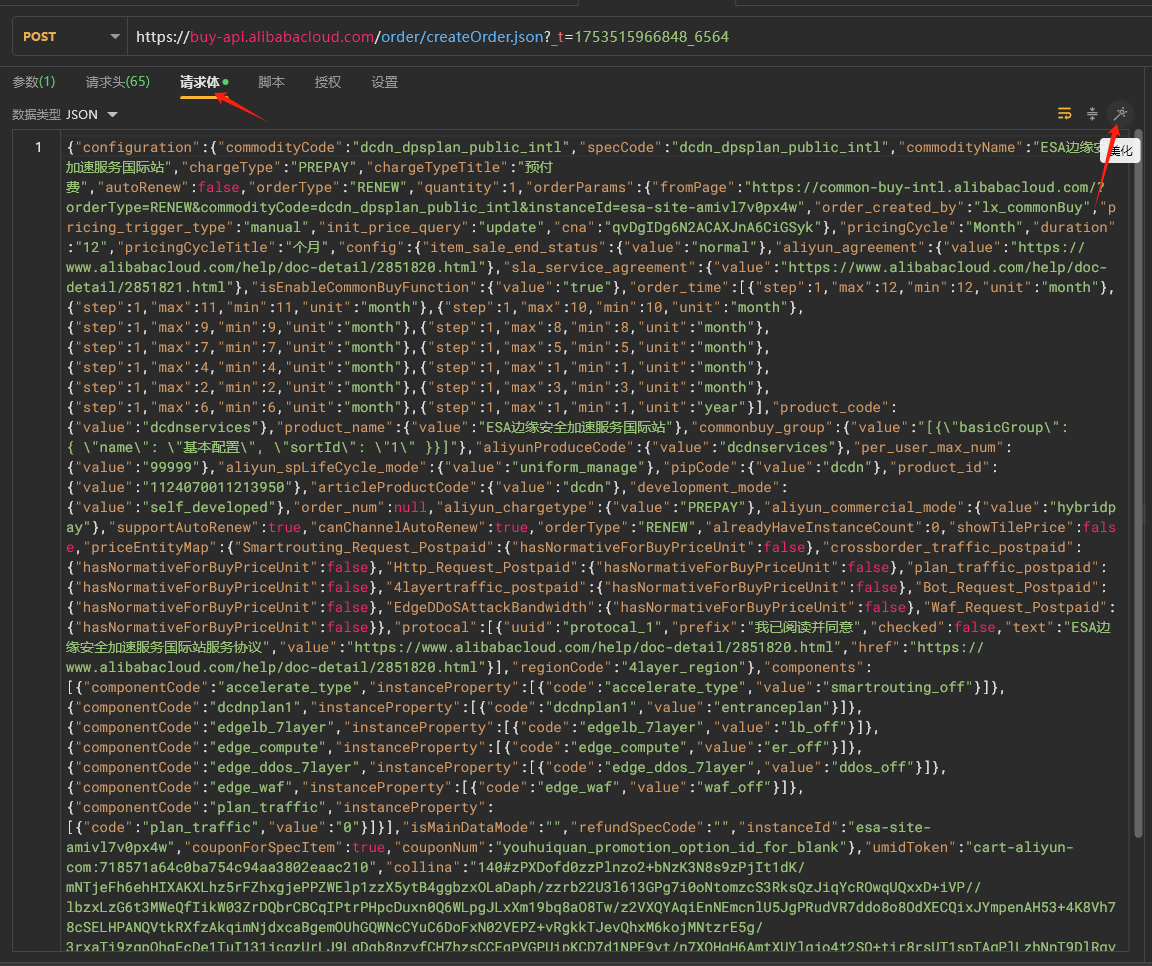This screenshot has width=1152, height=966.
Task: Switch to the 请求头(65) tab
Action: [118, 82]
